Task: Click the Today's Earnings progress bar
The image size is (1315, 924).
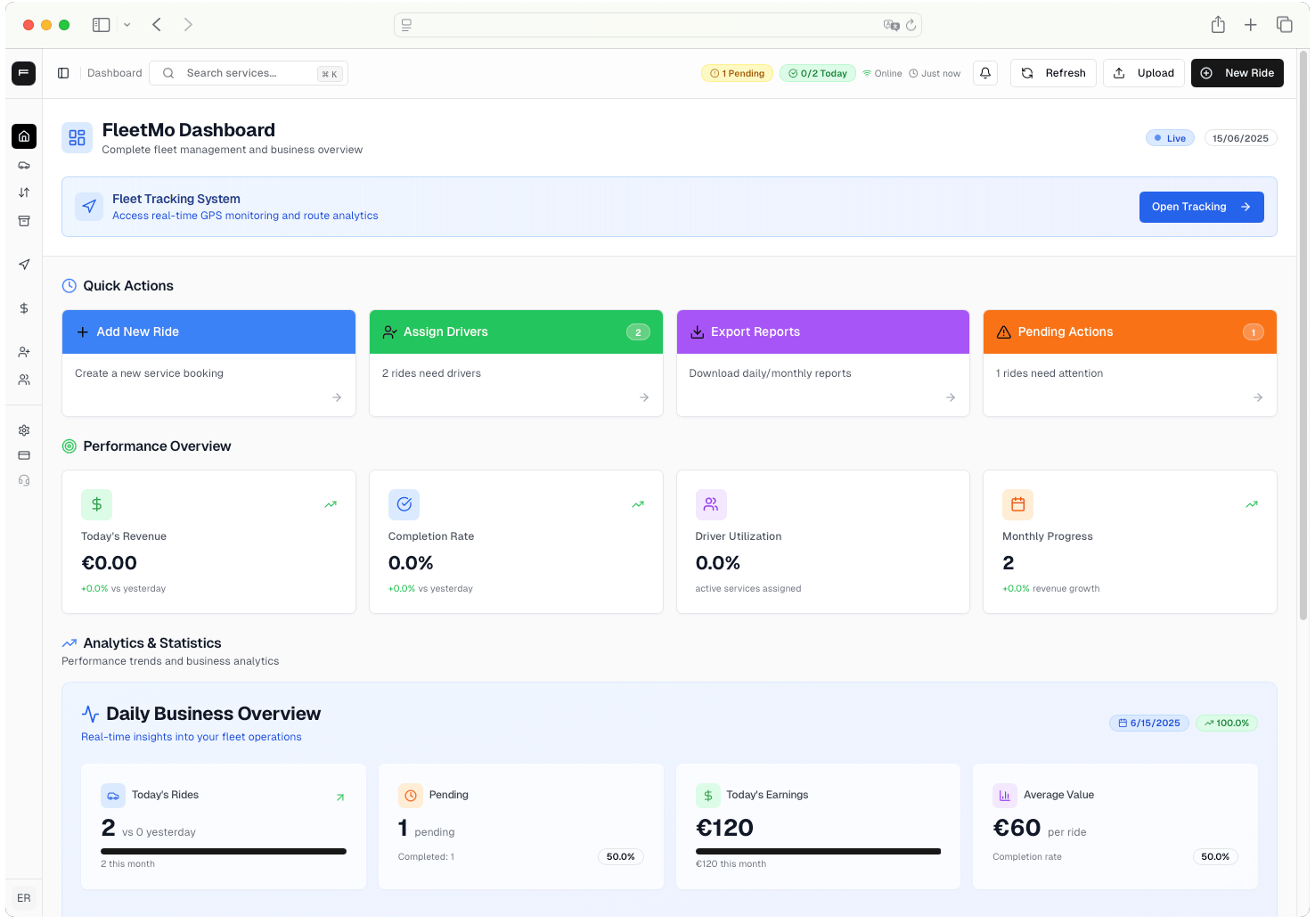Action: click(x=818, y=851)
